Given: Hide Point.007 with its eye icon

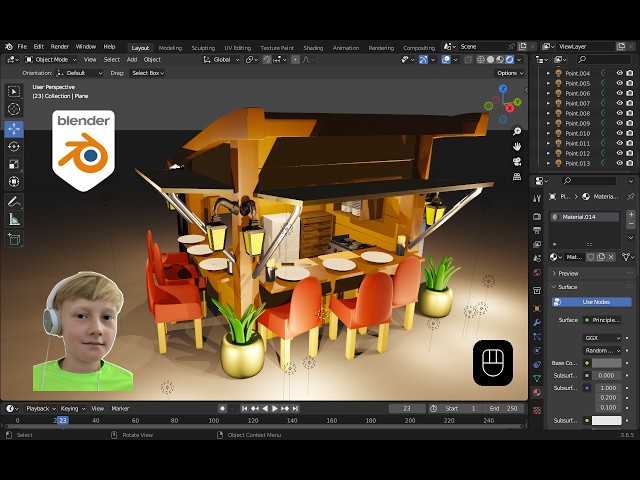Looking at the screenshot, I should (x=620, y=103).
